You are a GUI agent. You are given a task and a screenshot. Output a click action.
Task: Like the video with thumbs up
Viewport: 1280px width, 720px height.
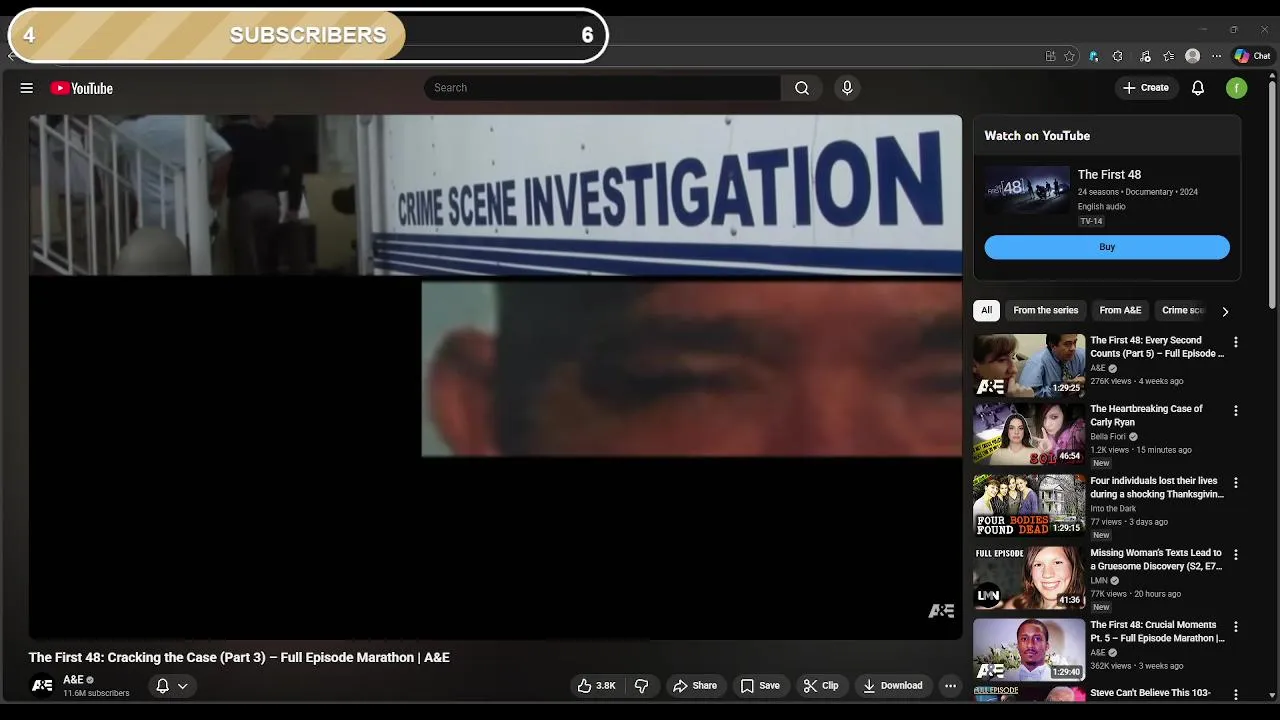[596, 686]
